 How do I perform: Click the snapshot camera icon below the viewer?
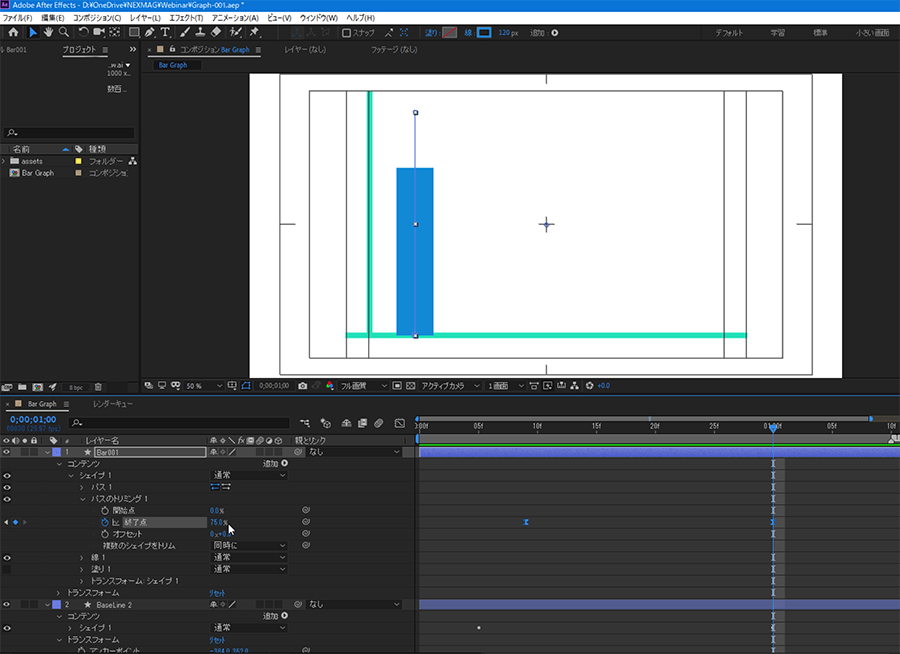coord(303,385)
